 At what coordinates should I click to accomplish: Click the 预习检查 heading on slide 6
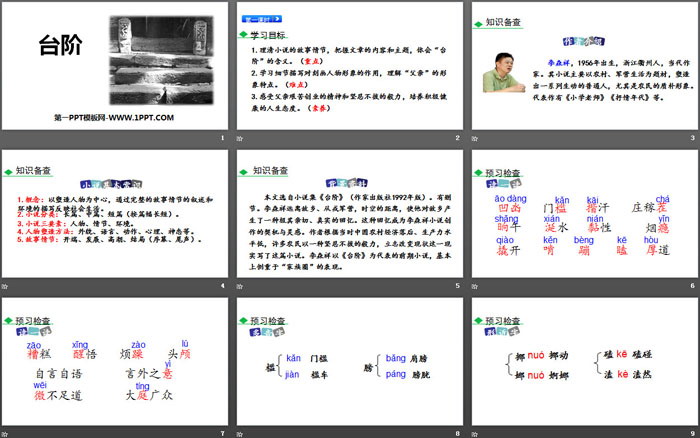(503, 173)
